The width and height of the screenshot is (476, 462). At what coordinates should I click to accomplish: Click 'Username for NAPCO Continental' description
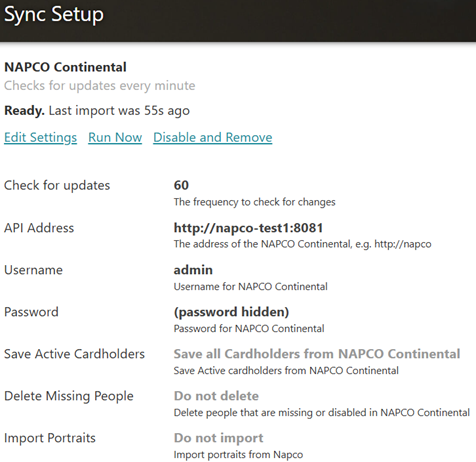point(251,287)
